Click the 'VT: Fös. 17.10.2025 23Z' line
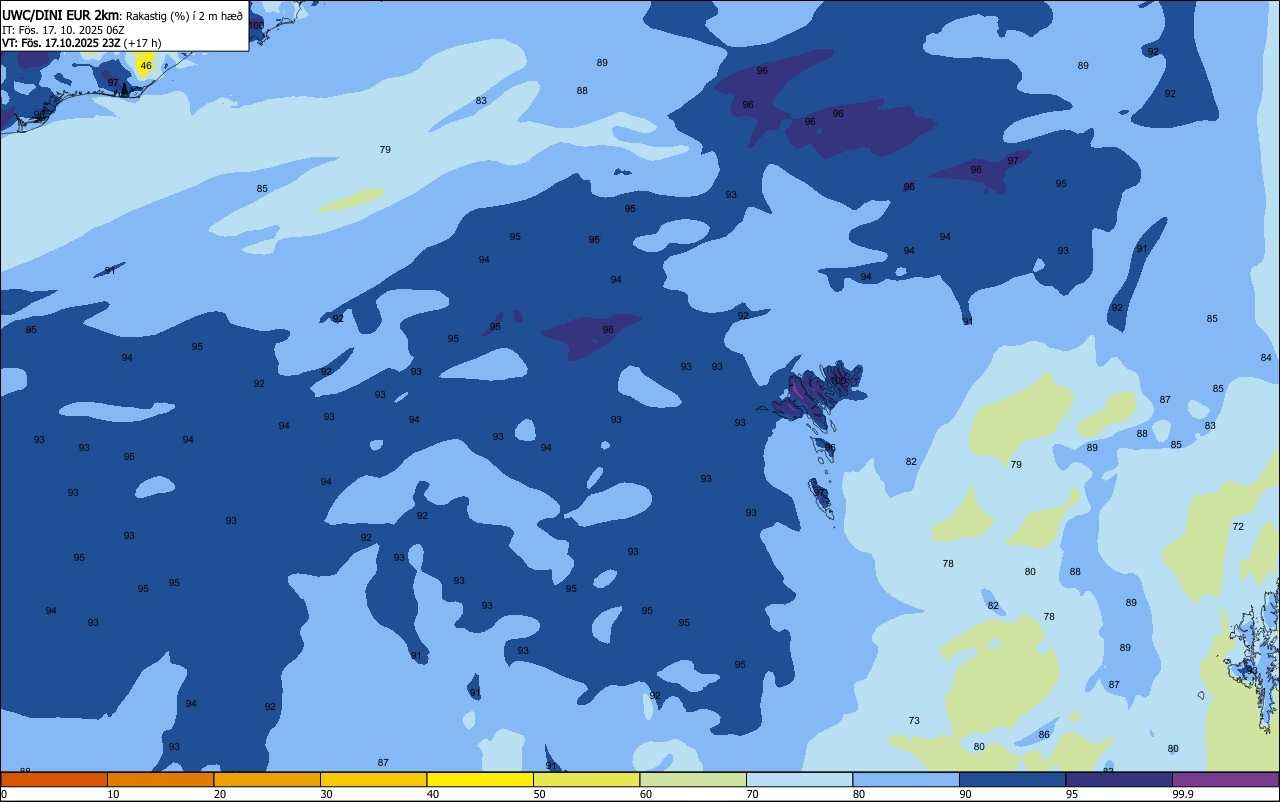Image resolution: width=1280 pixels, height=802 pixels. pos(61,43)
